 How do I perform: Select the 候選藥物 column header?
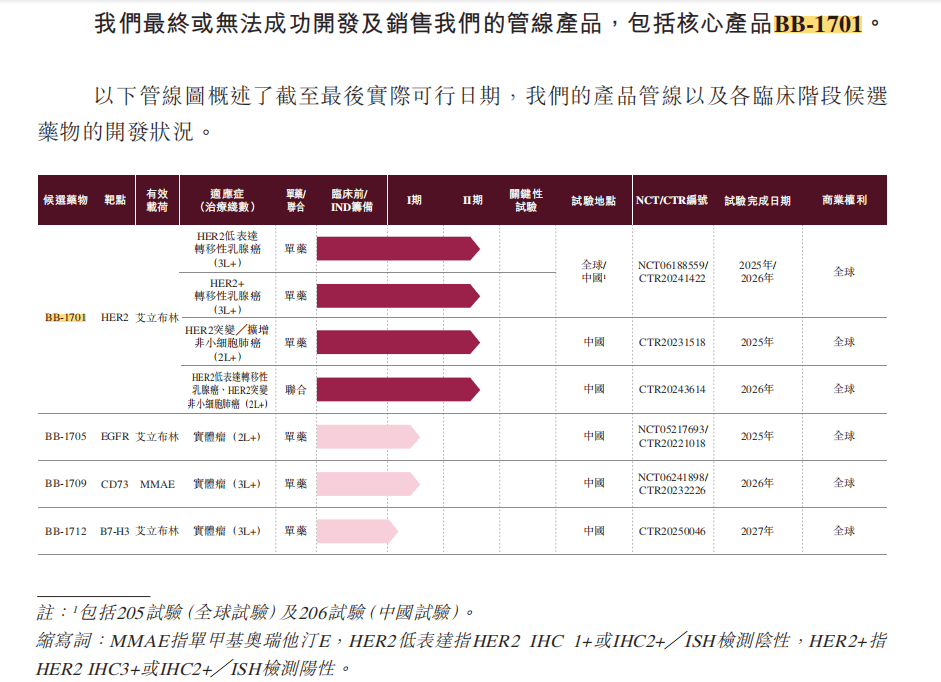pyautogui.click(x=65, y=200)
